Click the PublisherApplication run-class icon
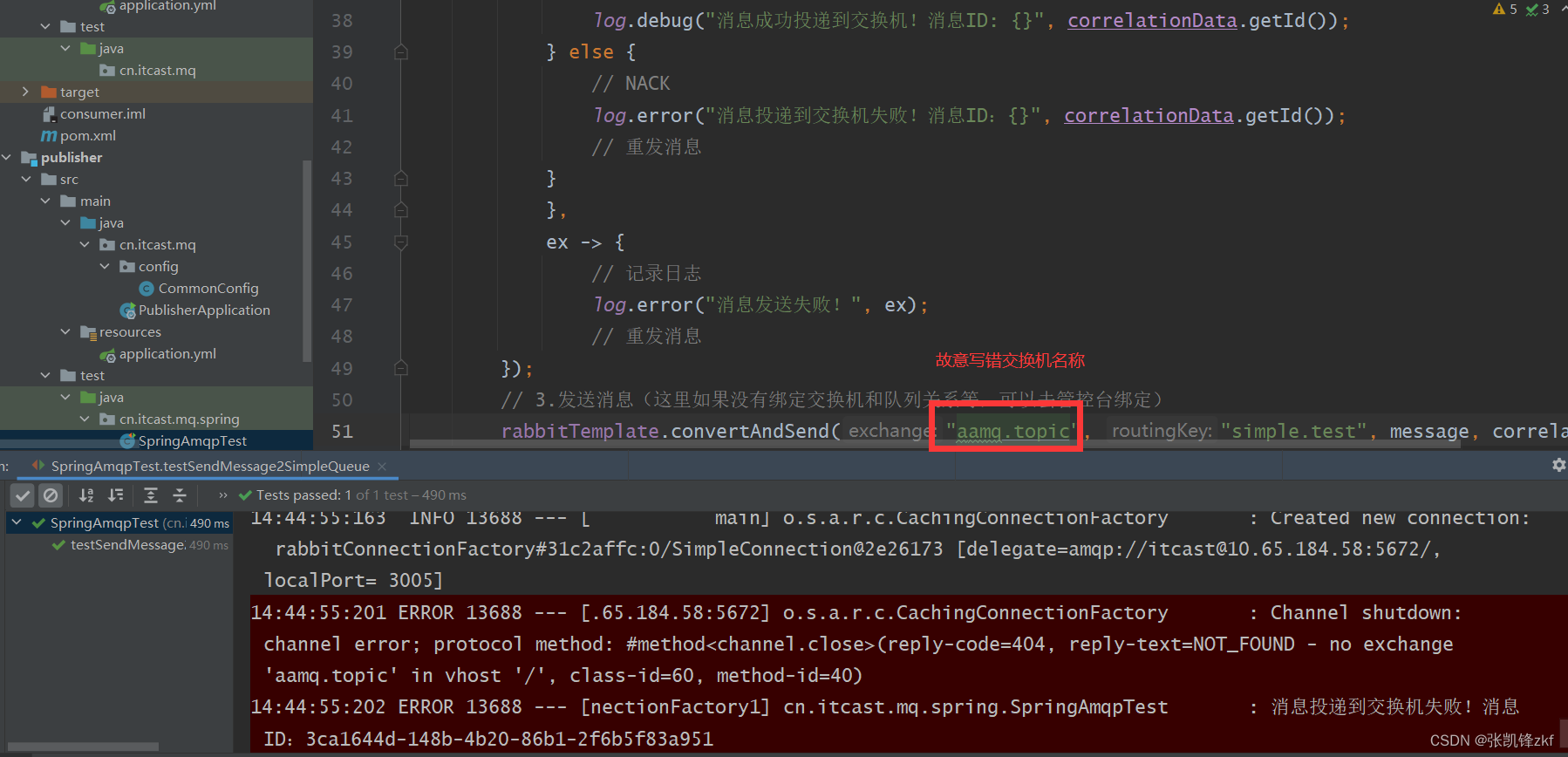1568x757 pixels. coord(127,310)
